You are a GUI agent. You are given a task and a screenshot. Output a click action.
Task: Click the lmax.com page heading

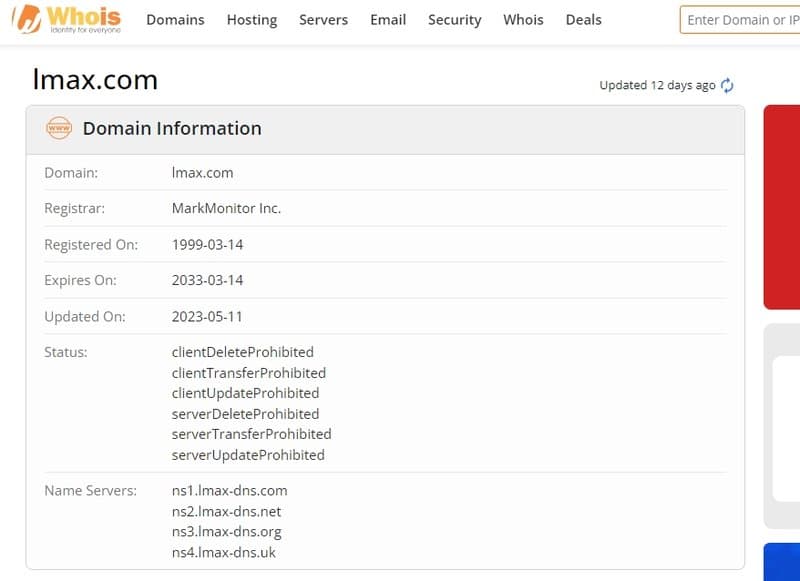(96, 80)
